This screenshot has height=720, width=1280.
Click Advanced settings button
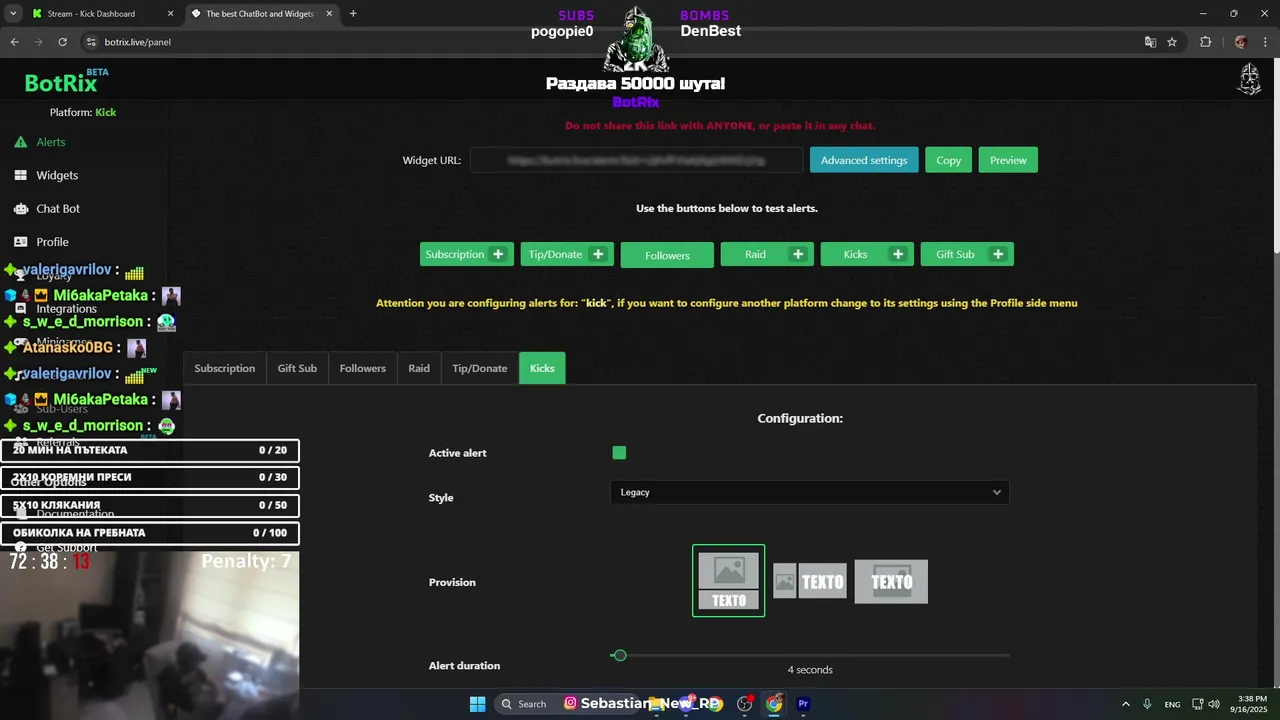(x=864, y=160)
